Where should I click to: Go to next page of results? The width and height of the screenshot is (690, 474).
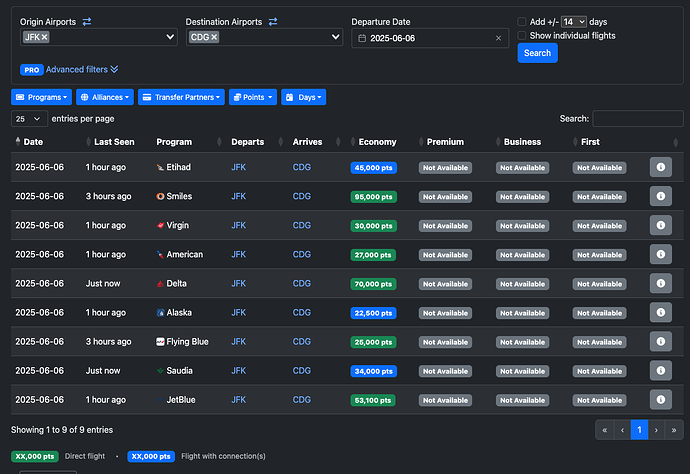656,430
